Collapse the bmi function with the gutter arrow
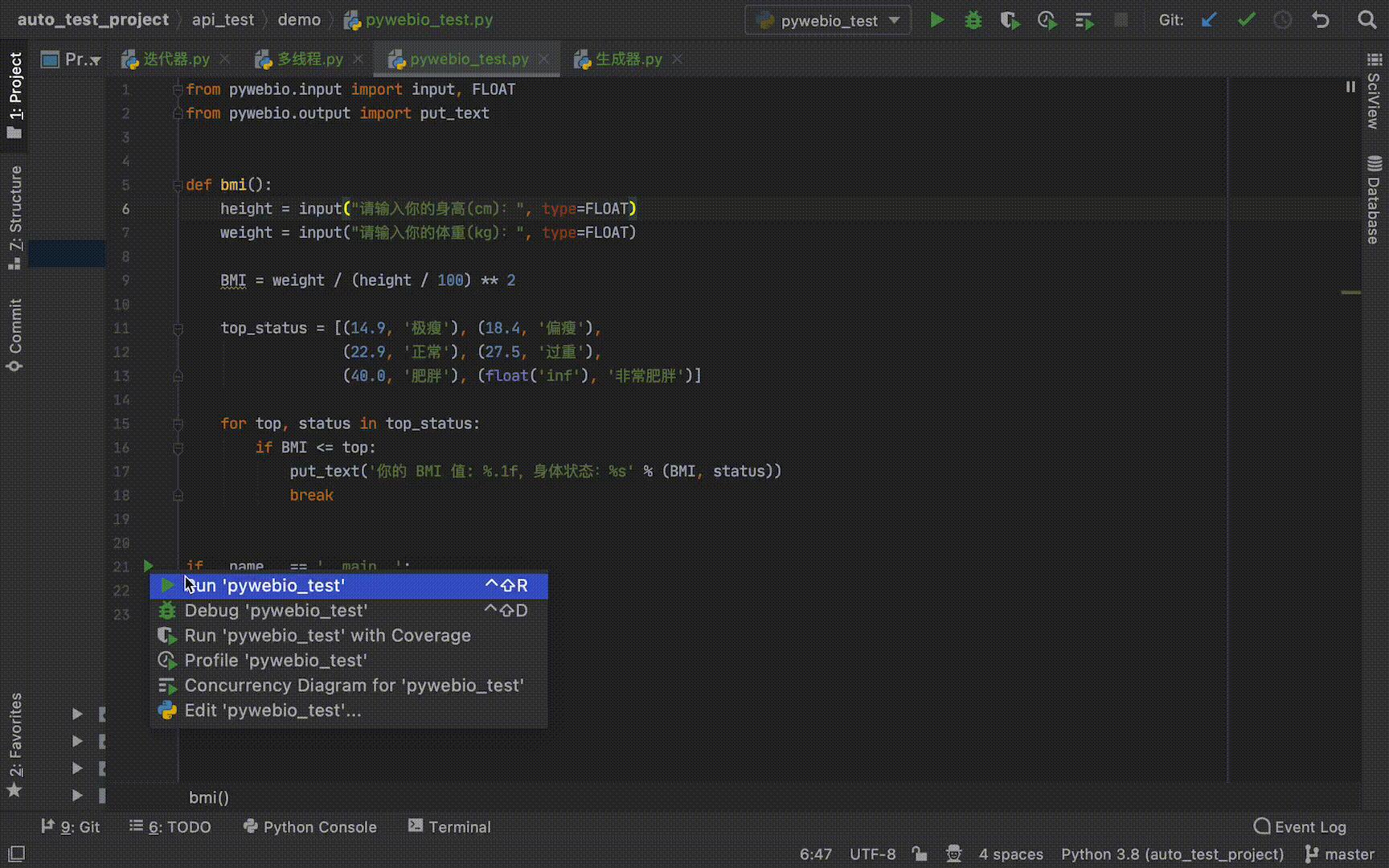The height and width of the screenshot is (868, 1389). click(178, 184)
